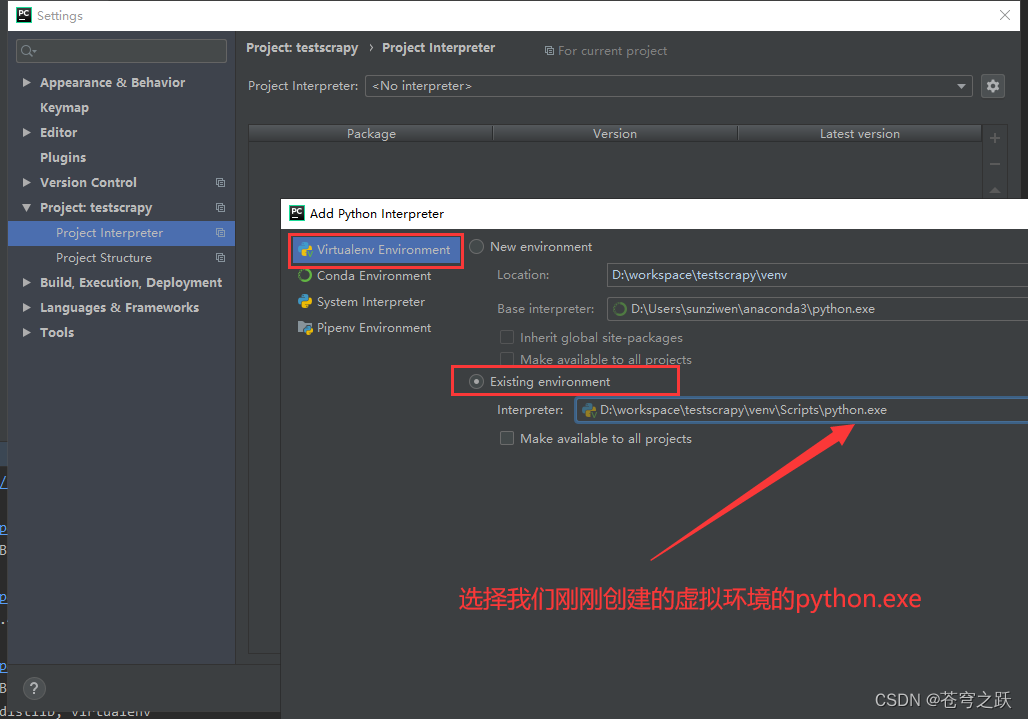Select Project Interpreter in the settings tree
Image resolution: width=1028 pixels, height=719 pixels.
tap(121, 233)
